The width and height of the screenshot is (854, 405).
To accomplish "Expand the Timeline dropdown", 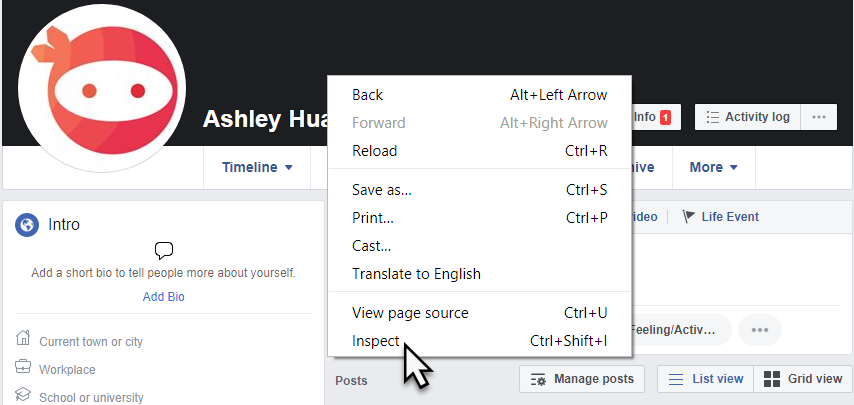I will pyautogui.click(x=257, y=167).
